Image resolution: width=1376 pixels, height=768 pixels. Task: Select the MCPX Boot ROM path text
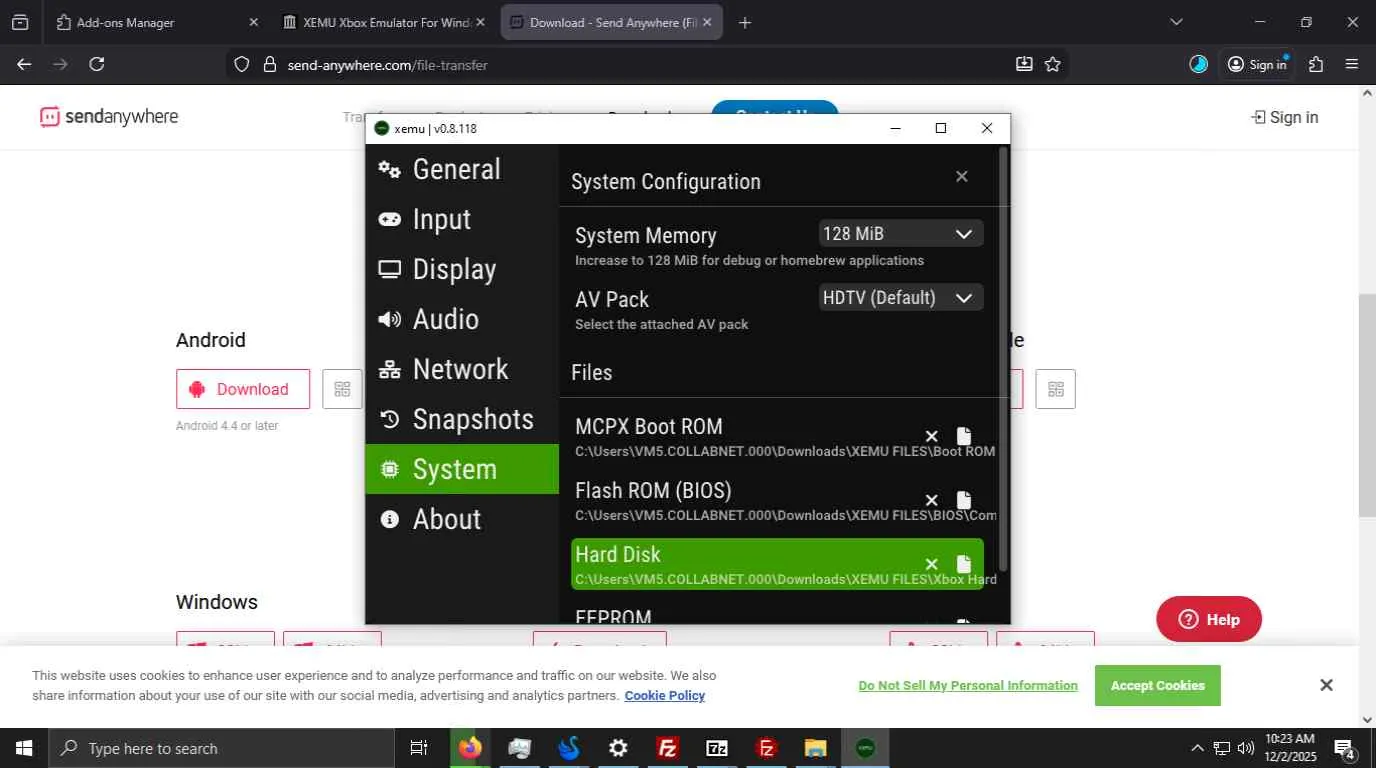click(785, 451)
